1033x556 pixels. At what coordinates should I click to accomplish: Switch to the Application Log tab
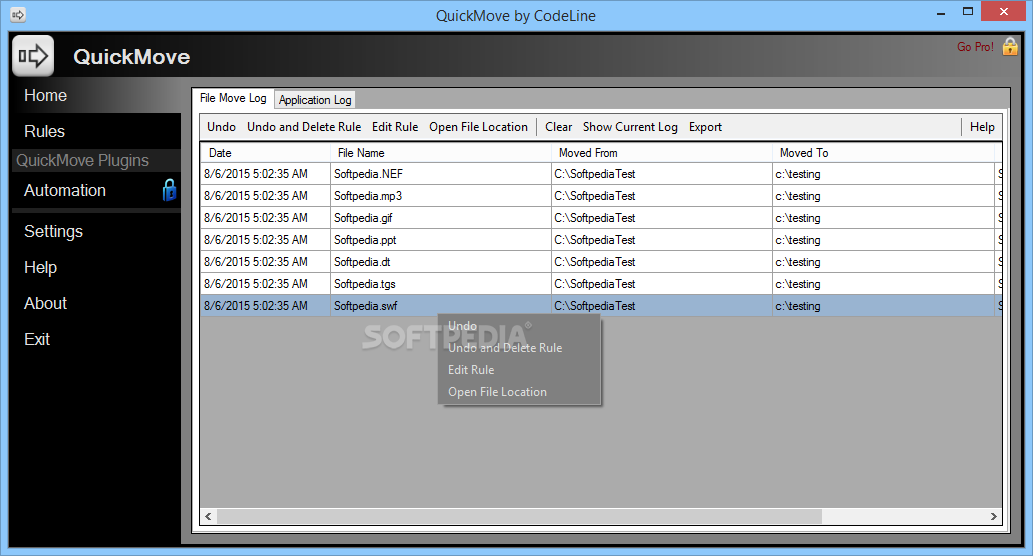[x=315, y=99]
